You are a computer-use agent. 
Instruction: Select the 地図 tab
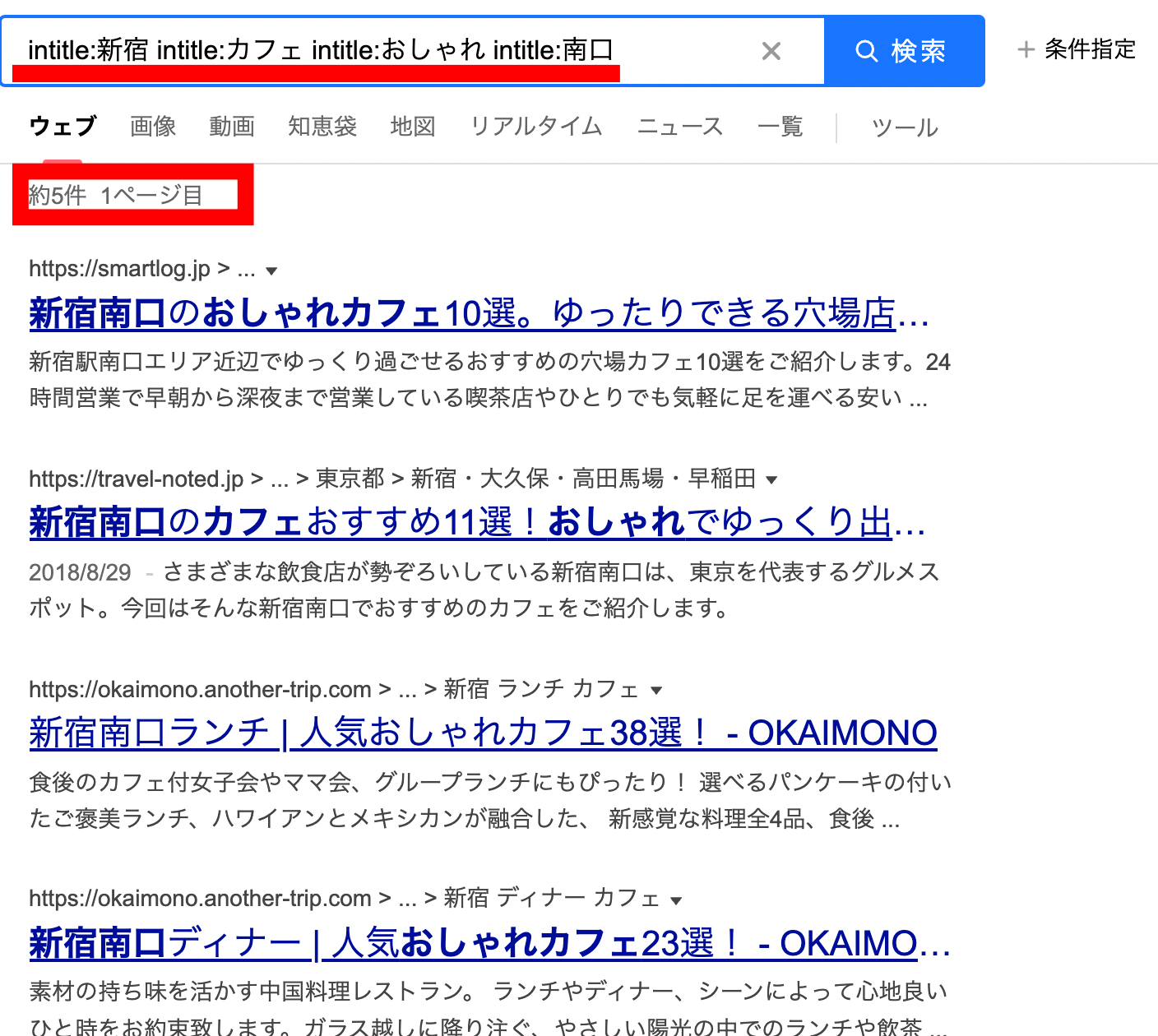coord(413,127)
